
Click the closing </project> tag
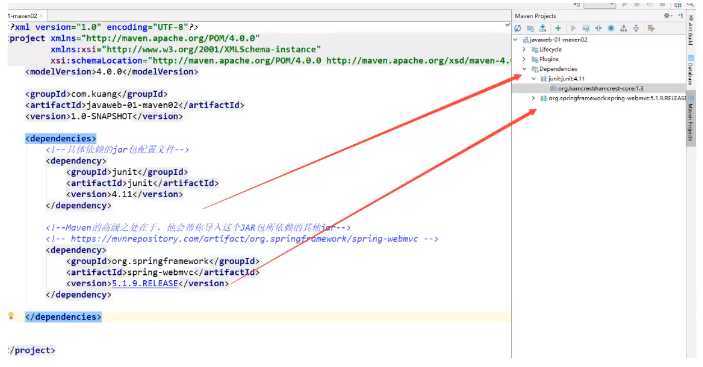point(31,350)
